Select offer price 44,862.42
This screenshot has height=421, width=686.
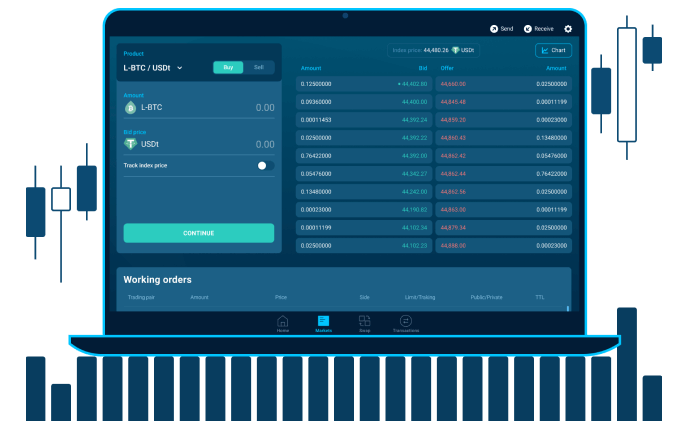click(453, 156)
